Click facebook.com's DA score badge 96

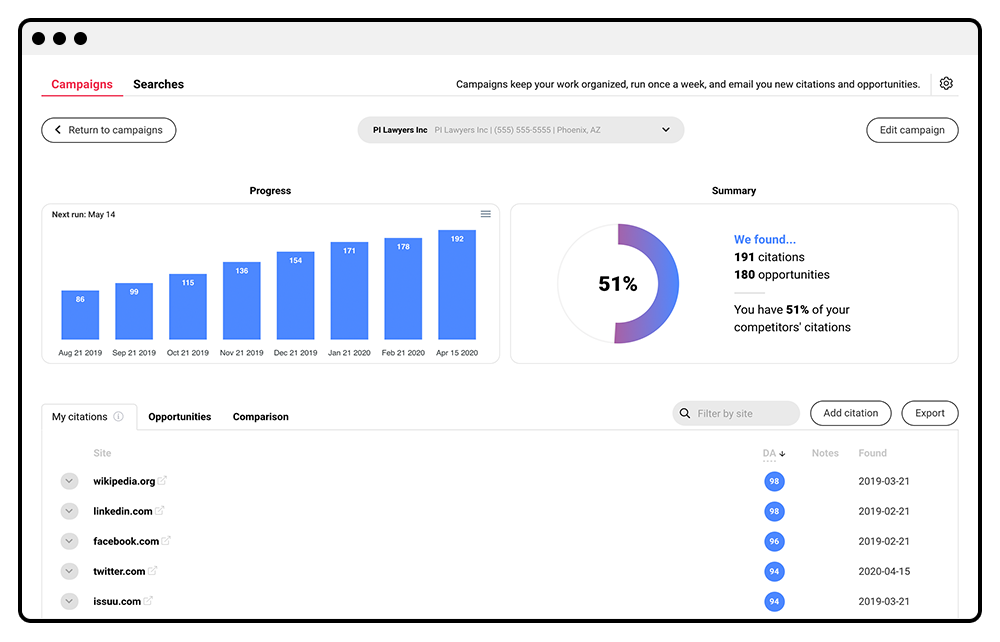point(774,540)
